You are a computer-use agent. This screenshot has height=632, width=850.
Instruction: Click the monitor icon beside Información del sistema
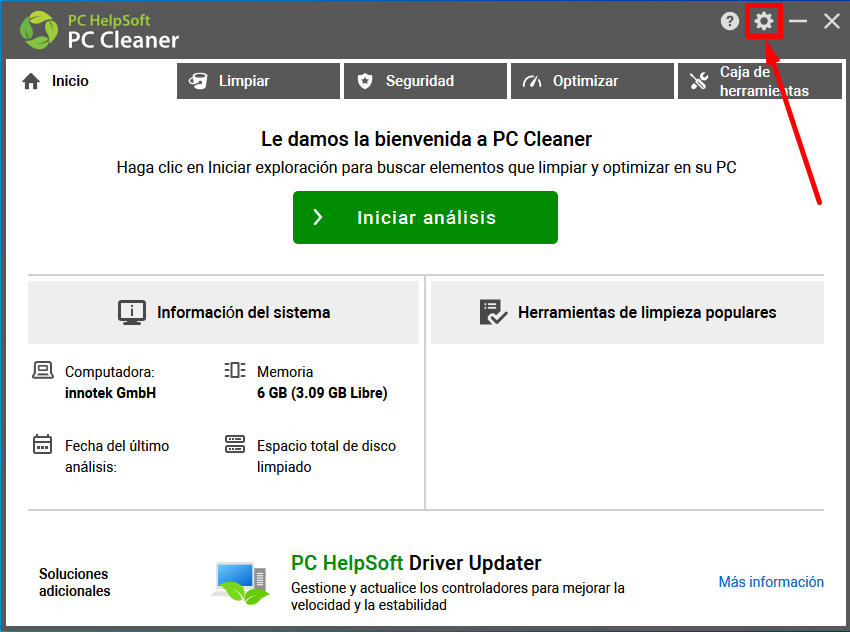[132, 312]
